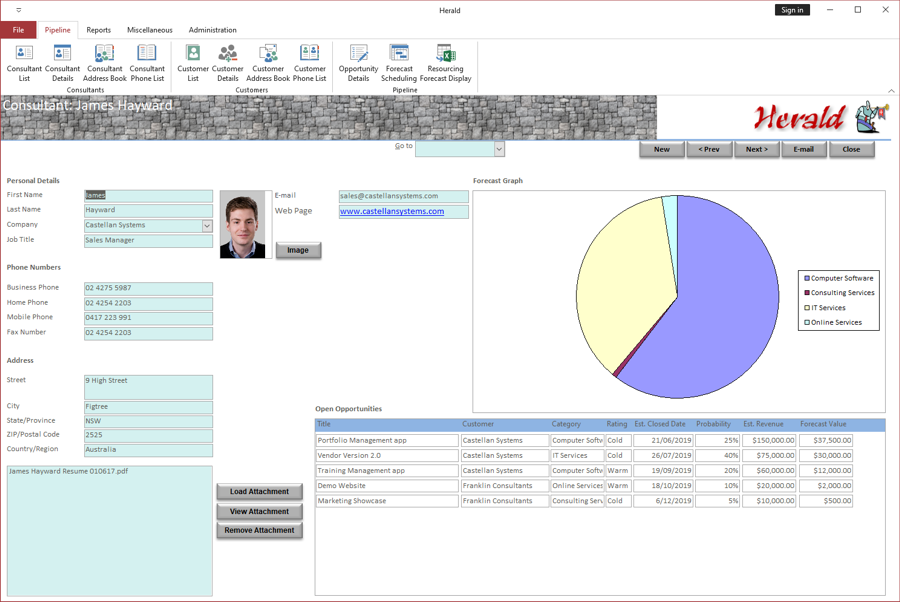Click the Home Phone field
The width and height of the screenshot is (900, 602).
(148, 303)
